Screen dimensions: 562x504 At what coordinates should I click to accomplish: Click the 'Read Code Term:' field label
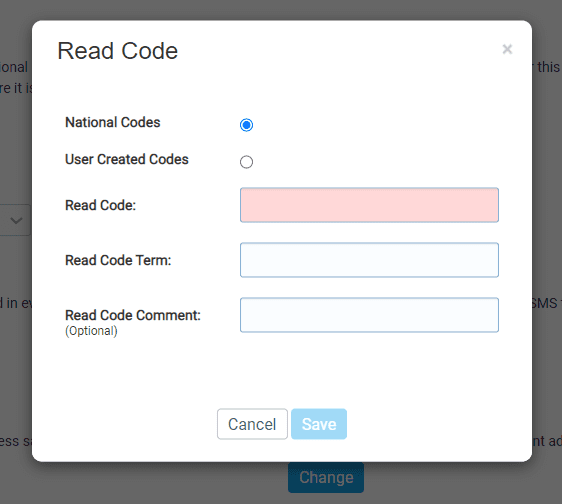(118, 260)
